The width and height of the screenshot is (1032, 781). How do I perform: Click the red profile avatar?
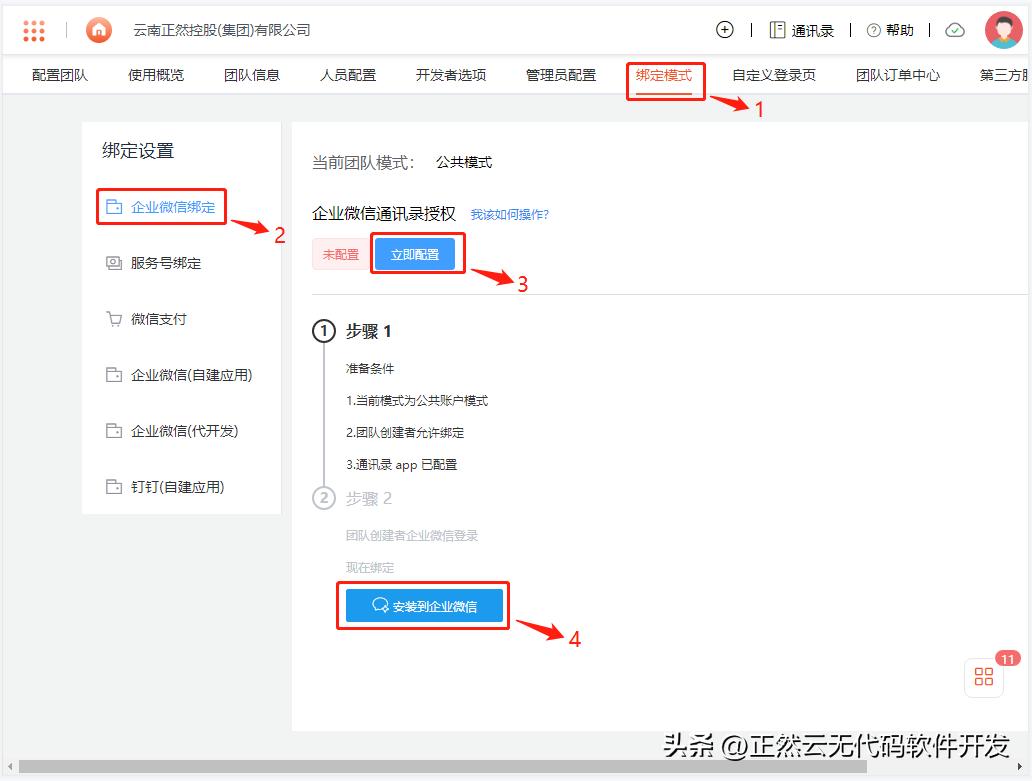coord(1005,29)
